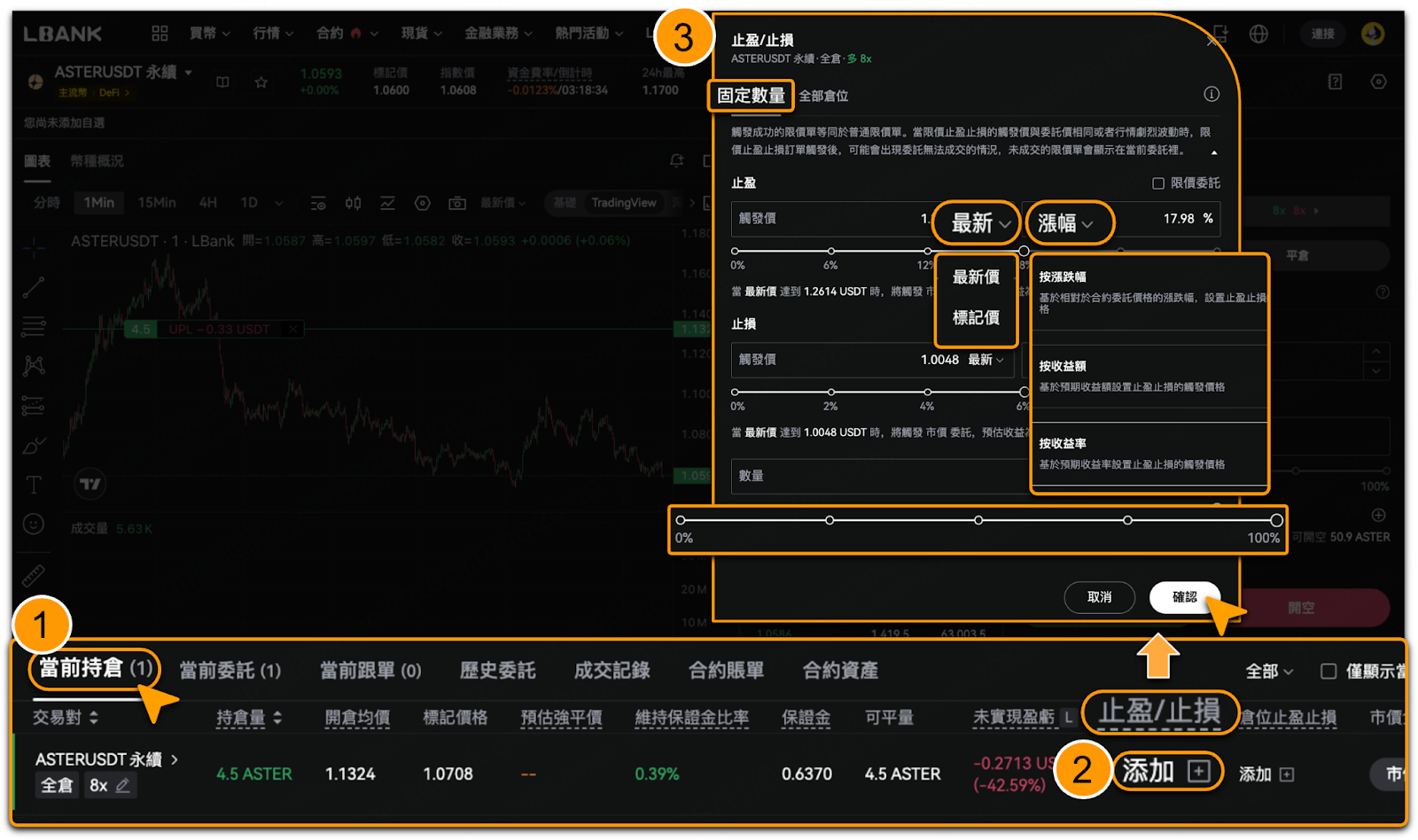The height and width of the screenshot is (840, 1418).
Task: Click the emoji icon in the chart sidebar
Action: (34, 525)
